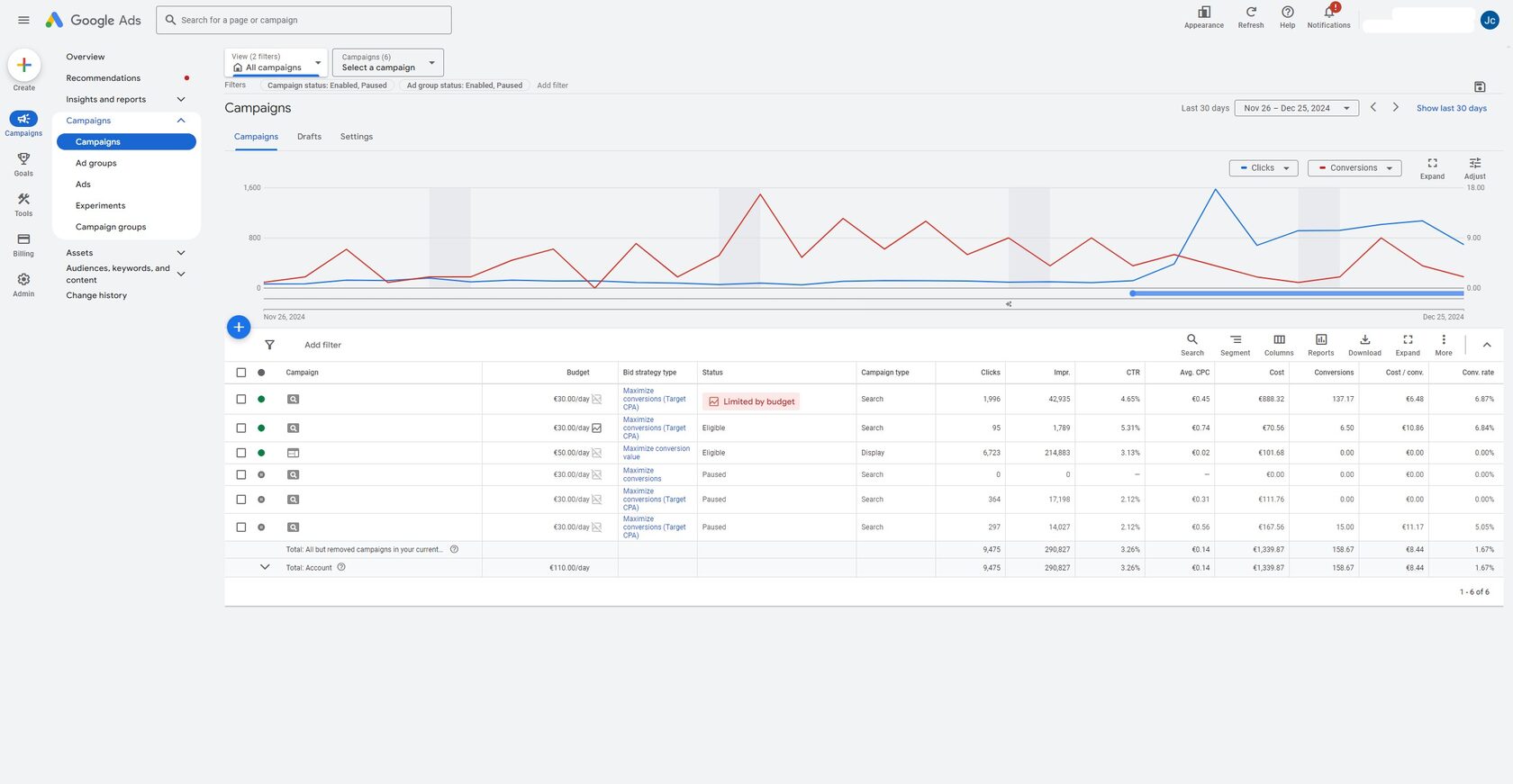
Task: Open the Maximize conversion value bid strategy link
Action: [x=656, y=453]
